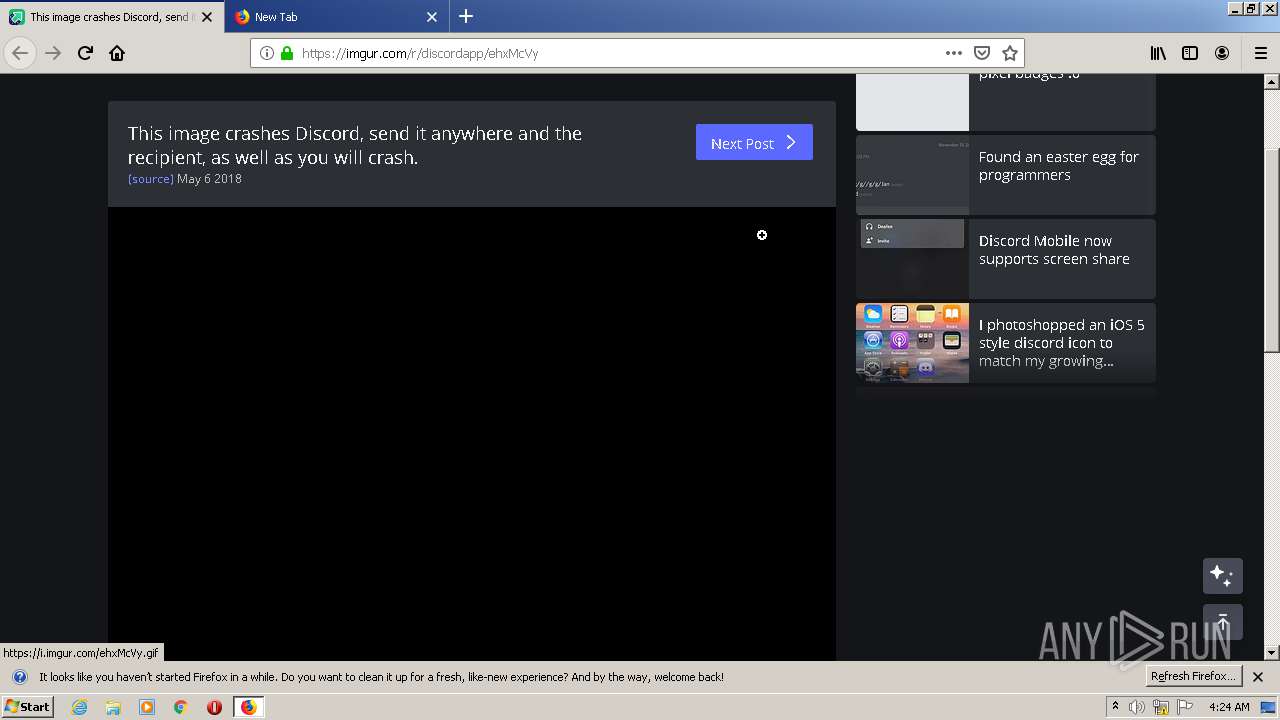Select the 'This image crashes Discord' tab
Screen dimensions: 1280x720
click(x=112, y=17)
